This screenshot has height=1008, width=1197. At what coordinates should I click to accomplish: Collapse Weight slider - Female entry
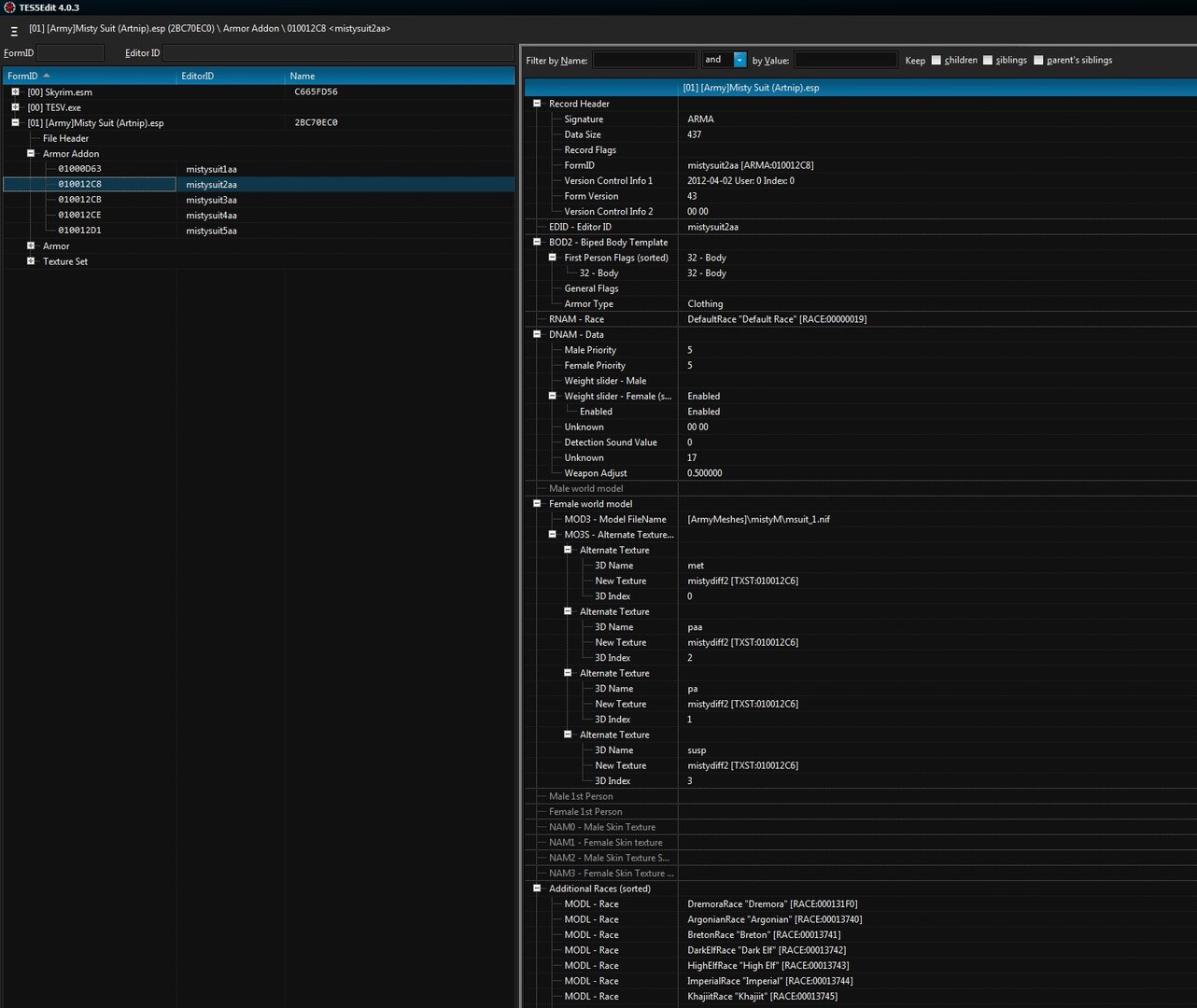tap(552, 396)
